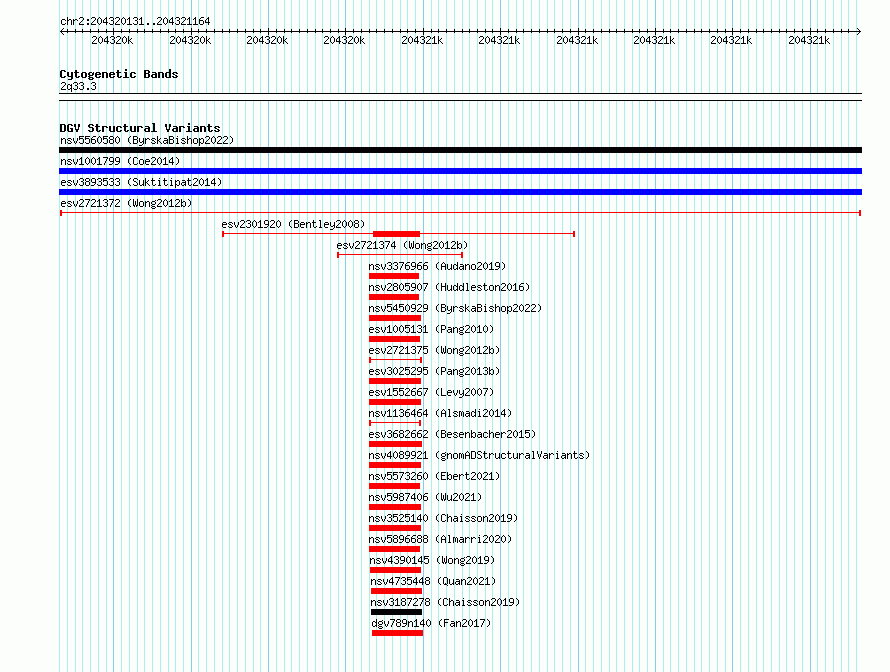
Task: Click esv3025295 (Pang2013b) label
Action: tap(434, 371)
